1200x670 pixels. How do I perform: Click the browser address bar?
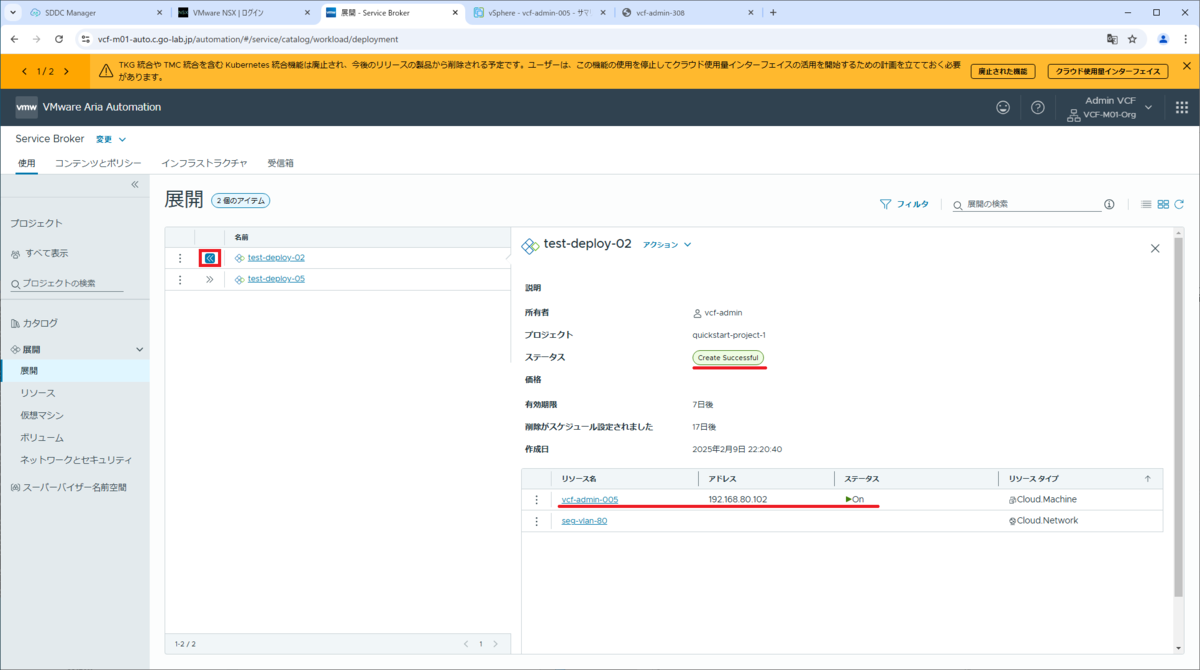click(x=590, y=39)
